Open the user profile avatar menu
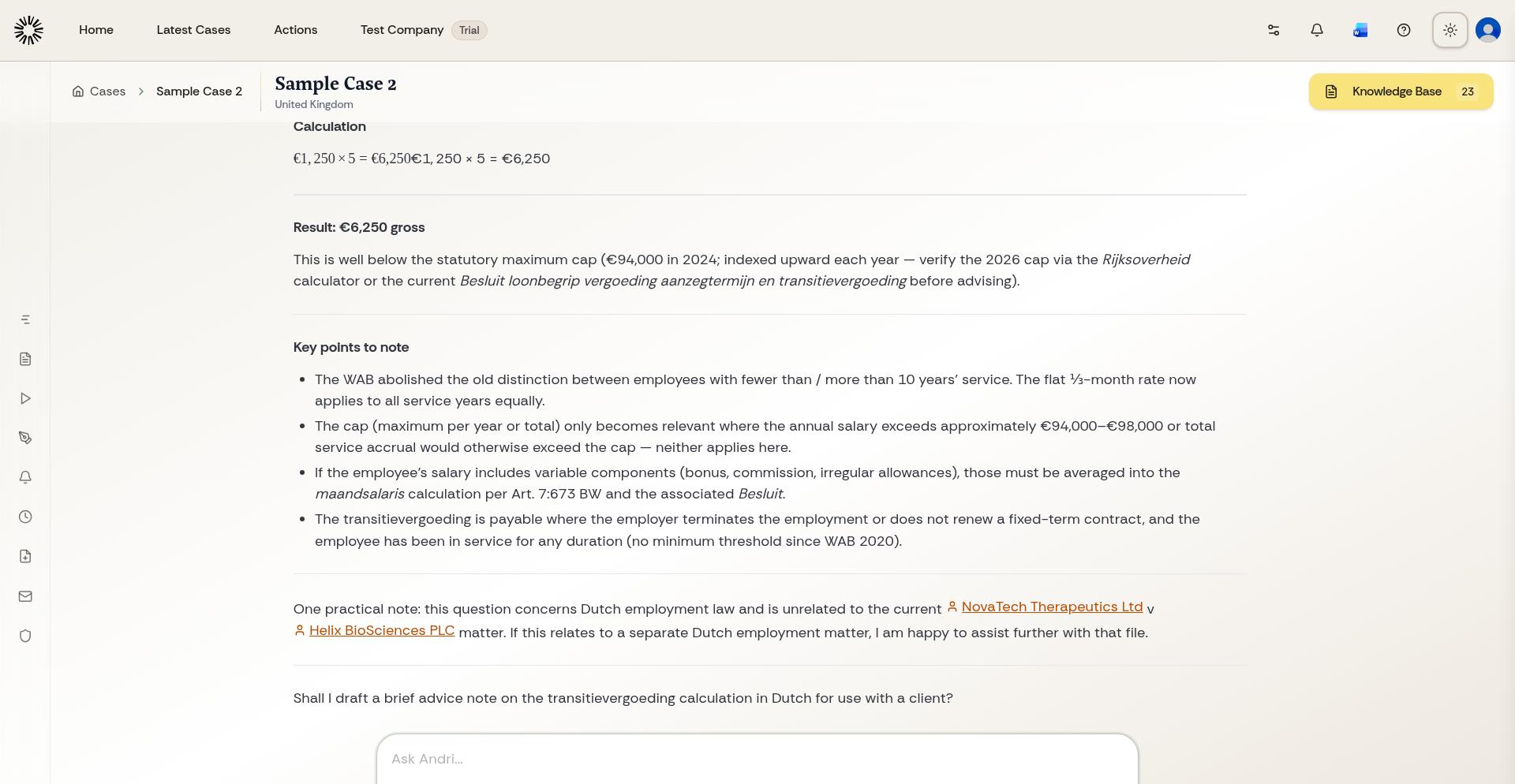Screen dimensions: 1515x784 click(x=1487, y=30)
